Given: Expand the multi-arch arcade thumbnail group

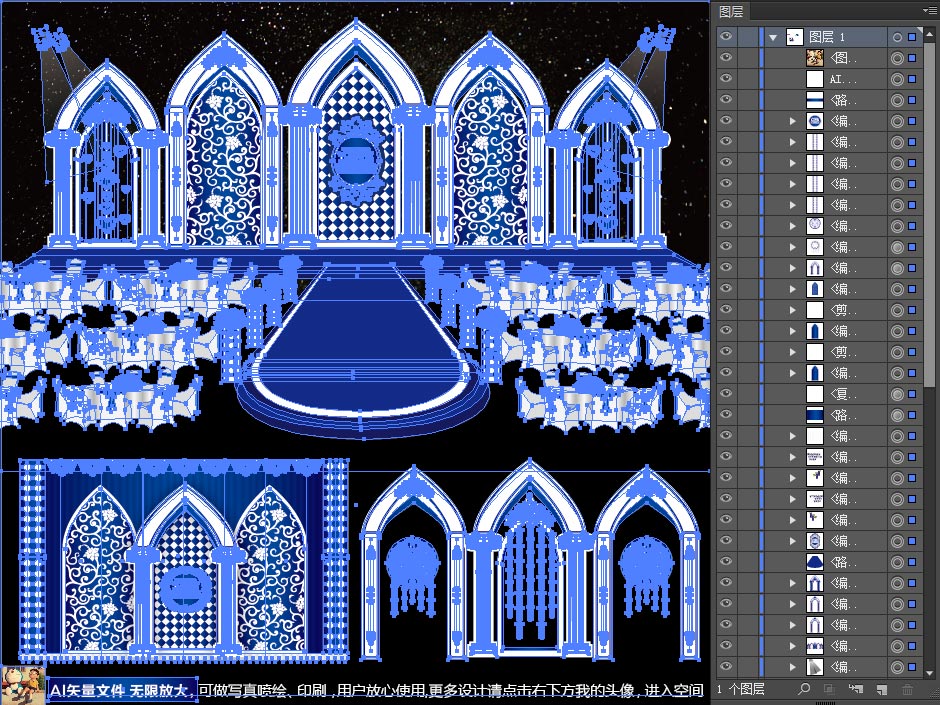Looking at the screenshot, I should click(793, 646).
